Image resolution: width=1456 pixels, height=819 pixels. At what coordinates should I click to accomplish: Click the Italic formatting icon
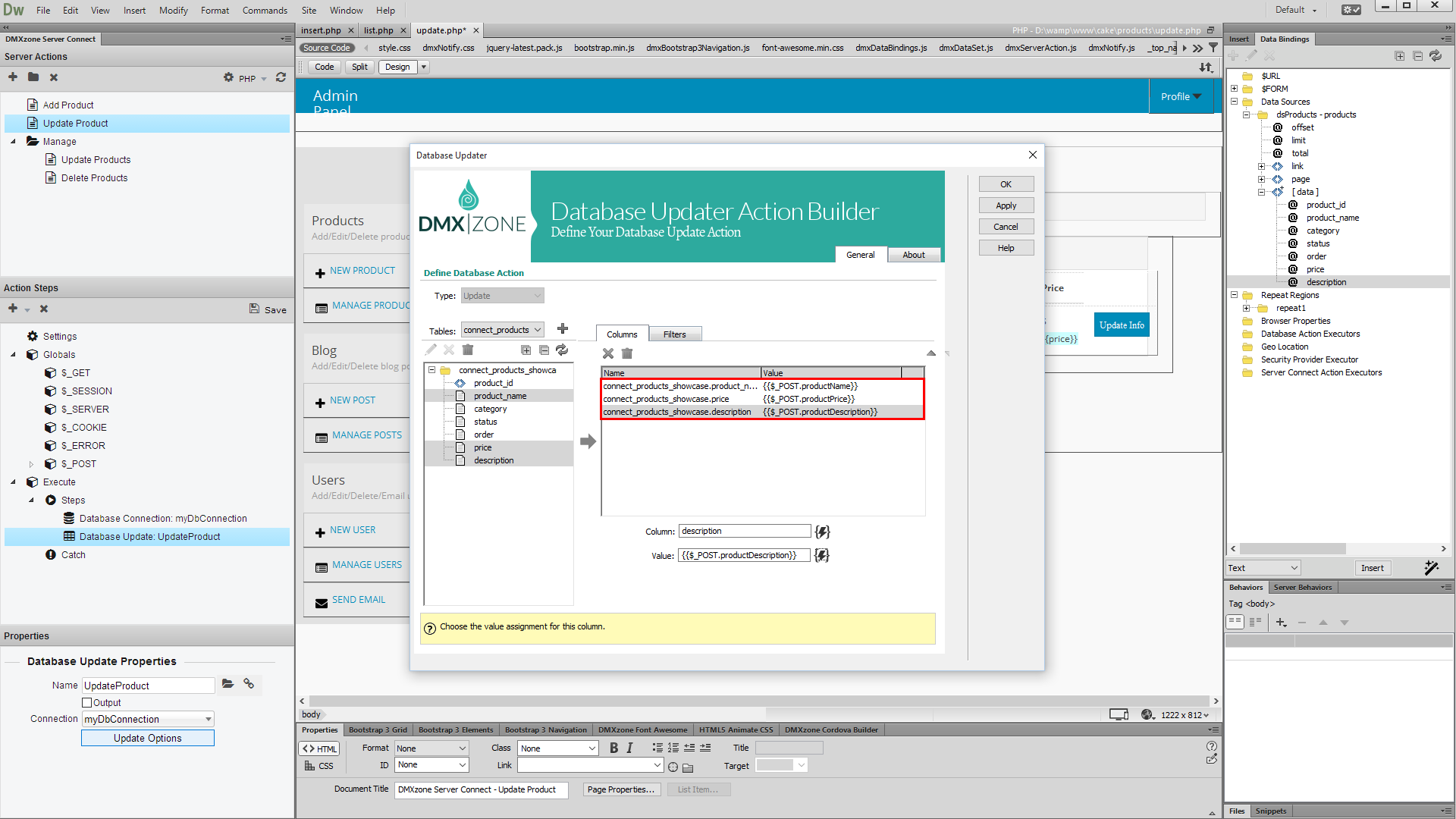pyautogui.click(x=629, y=748)
